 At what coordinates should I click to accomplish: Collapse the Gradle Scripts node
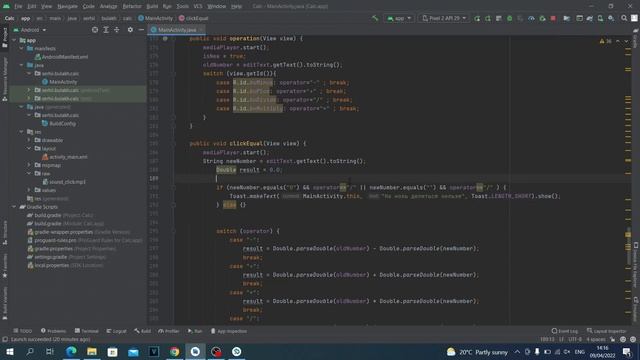(14, 207)
